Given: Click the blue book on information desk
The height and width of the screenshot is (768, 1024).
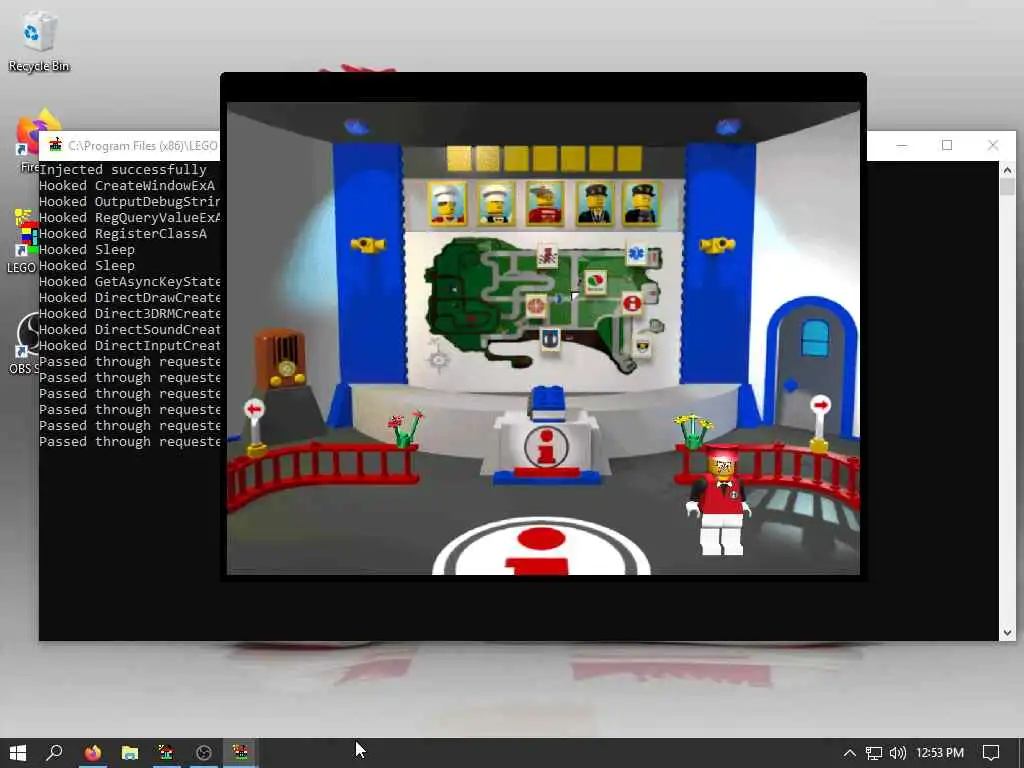Looking at the screenshot, I should tap(547, 403).
